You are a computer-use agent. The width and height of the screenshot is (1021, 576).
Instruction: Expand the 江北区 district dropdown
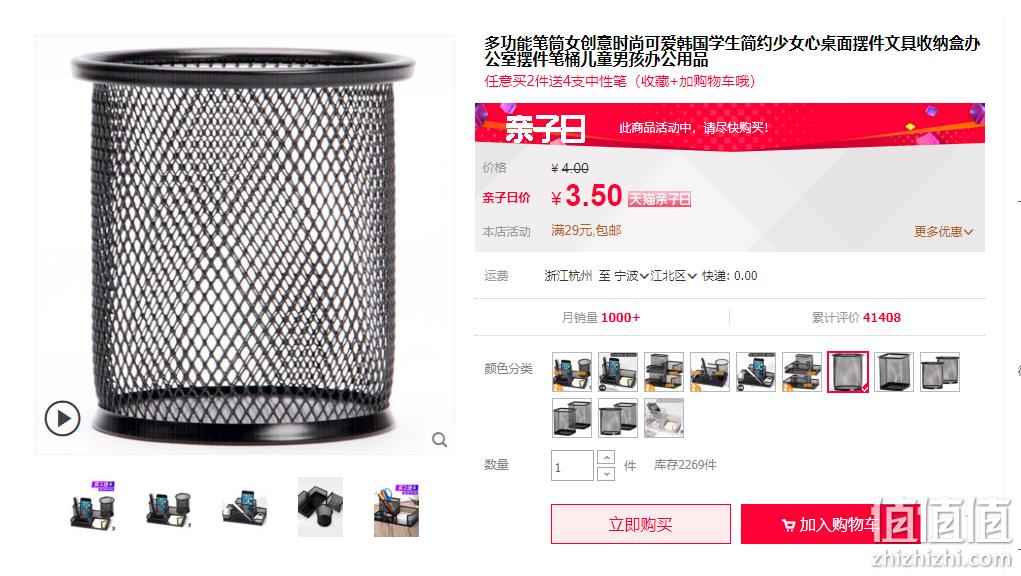[673, 276]
